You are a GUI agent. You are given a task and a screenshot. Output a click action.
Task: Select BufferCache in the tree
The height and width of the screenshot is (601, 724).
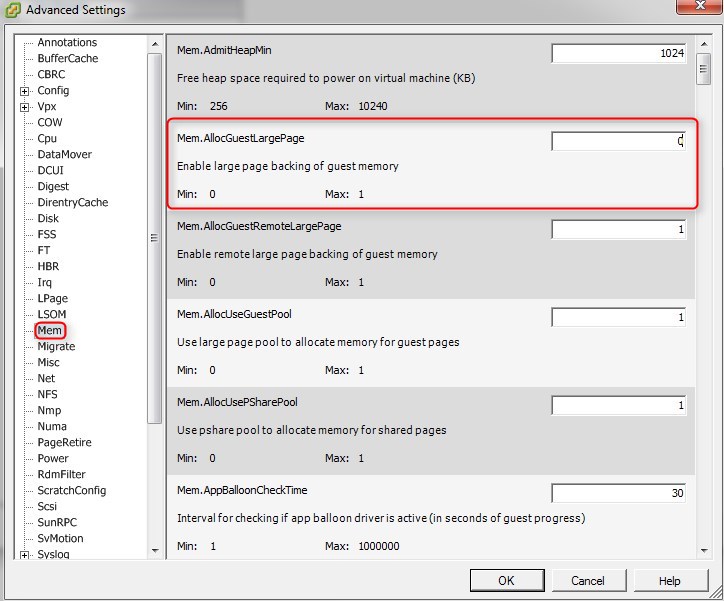pyautogui.click(x=67, y=59)
